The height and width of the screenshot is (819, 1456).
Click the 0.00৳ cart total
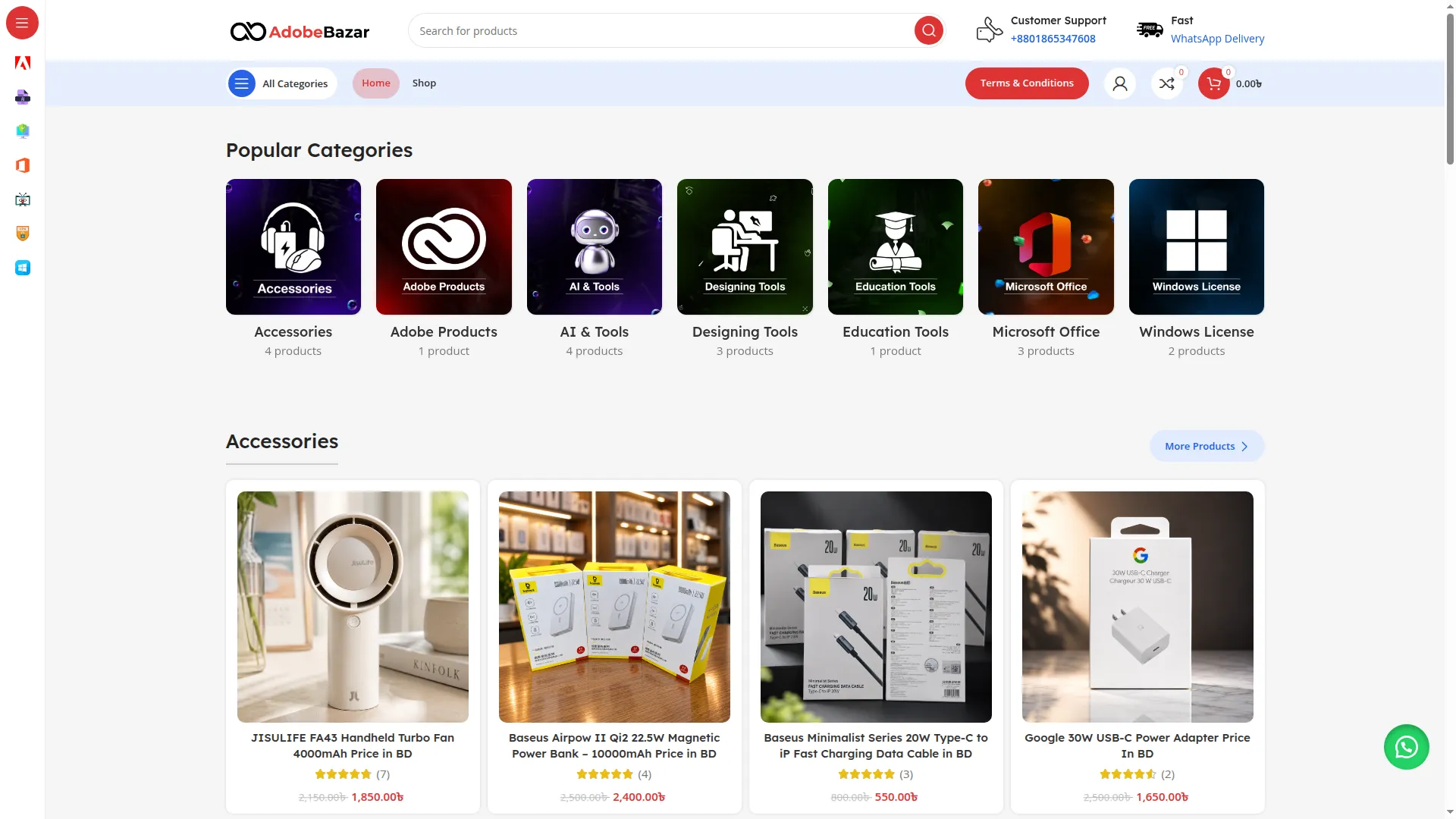[x=1249, y=83]
